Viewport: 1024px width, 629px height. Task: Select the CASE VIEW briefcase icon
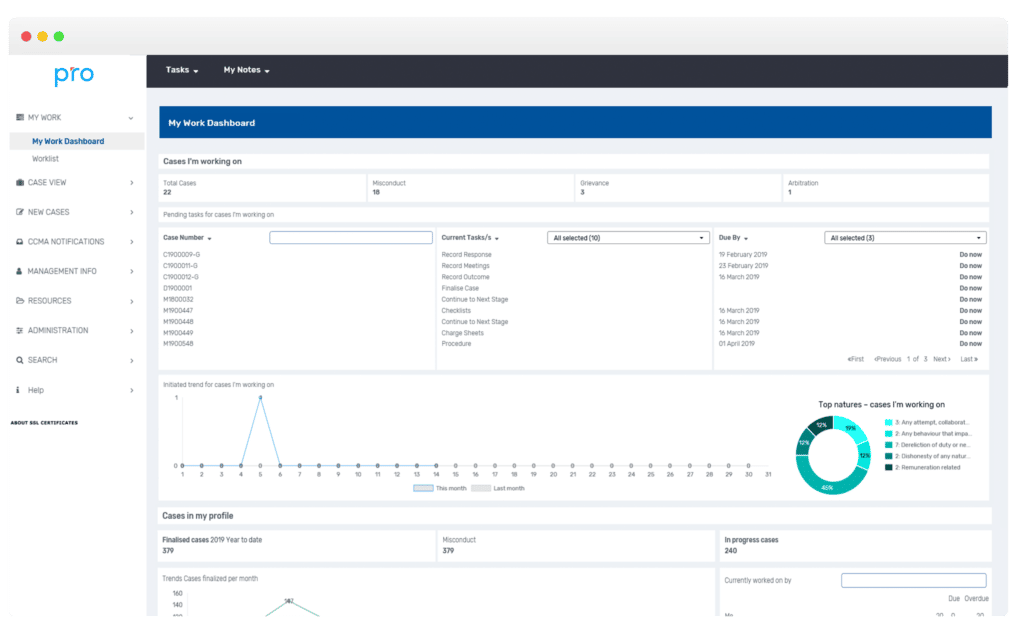coord(21,182)
